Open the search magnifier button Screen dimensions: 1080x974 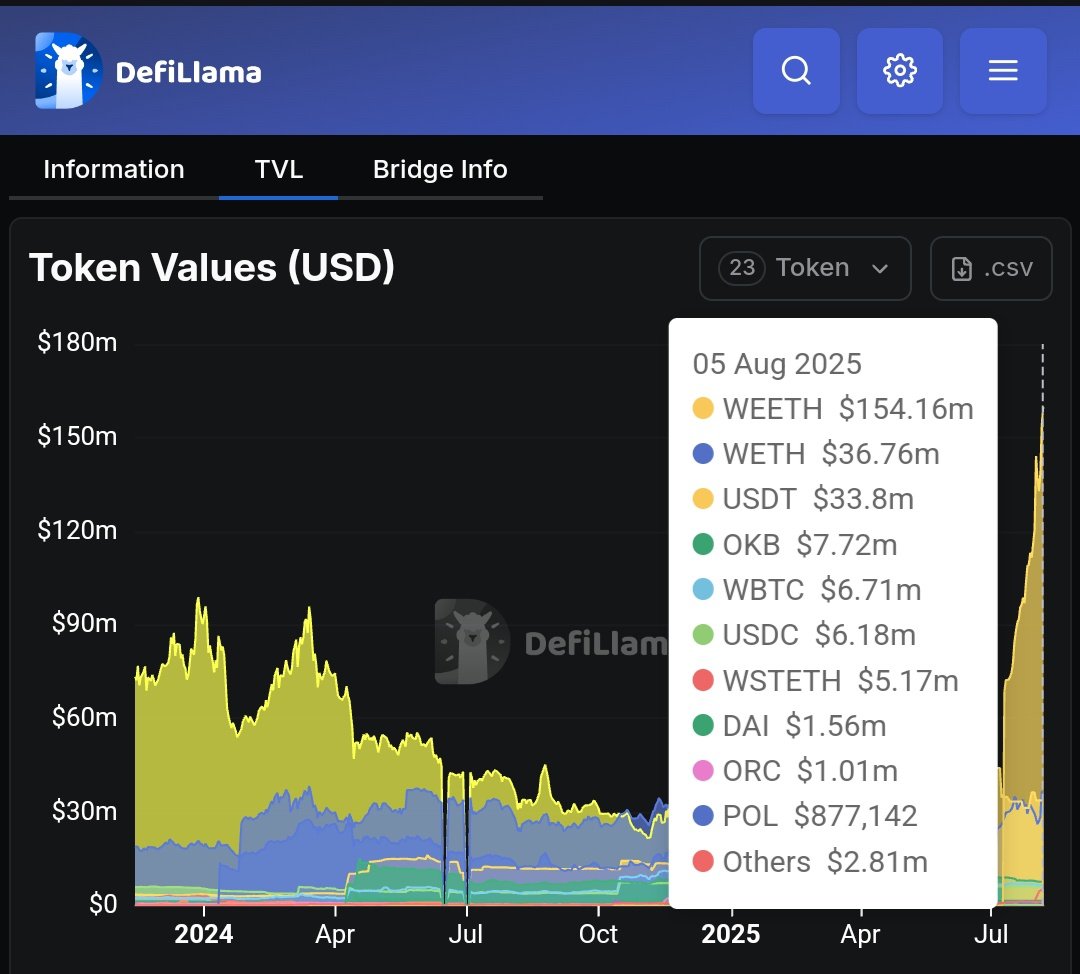tap(796, 71)
